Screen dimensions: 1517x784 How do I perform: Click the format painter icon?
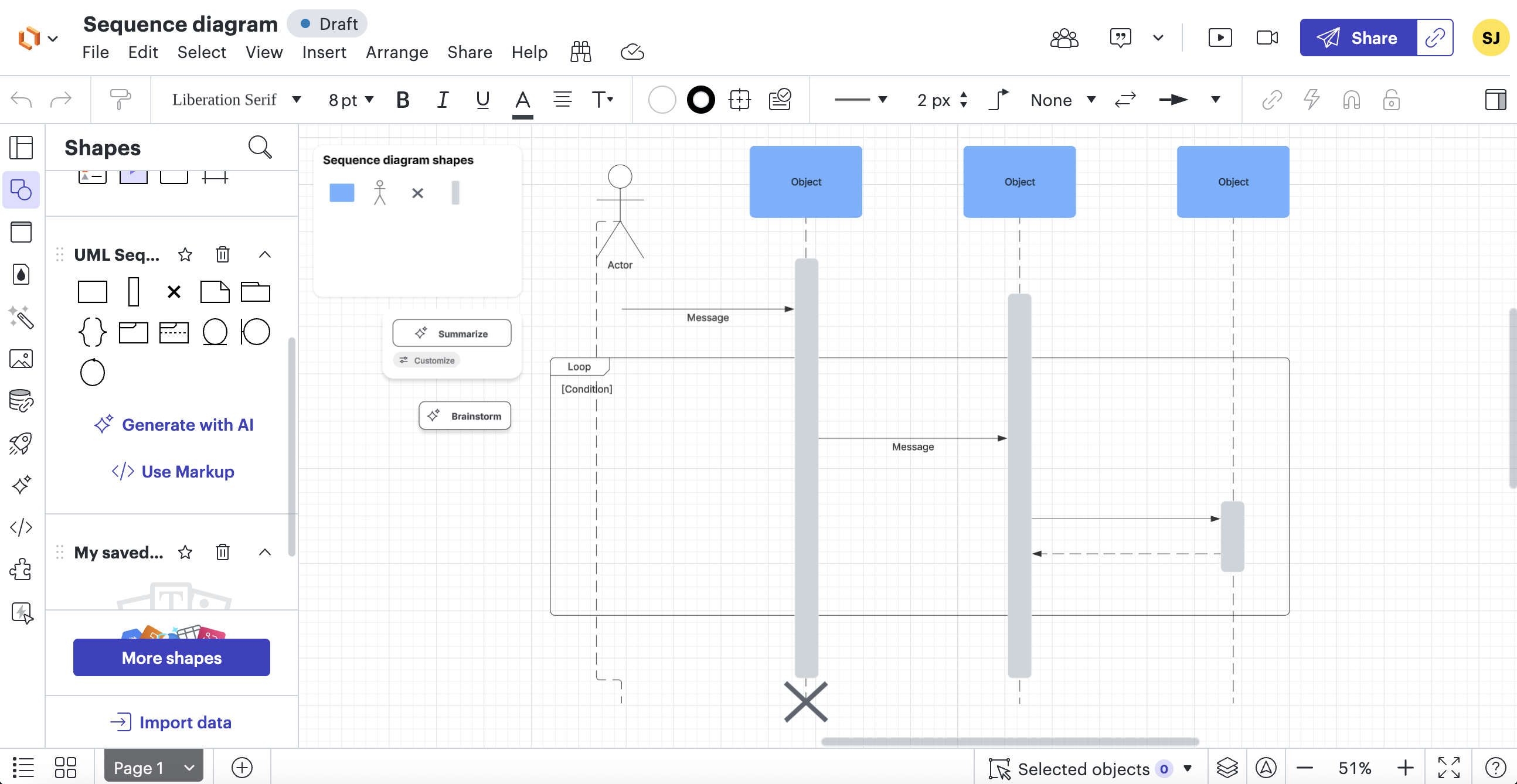coord(120,100)
